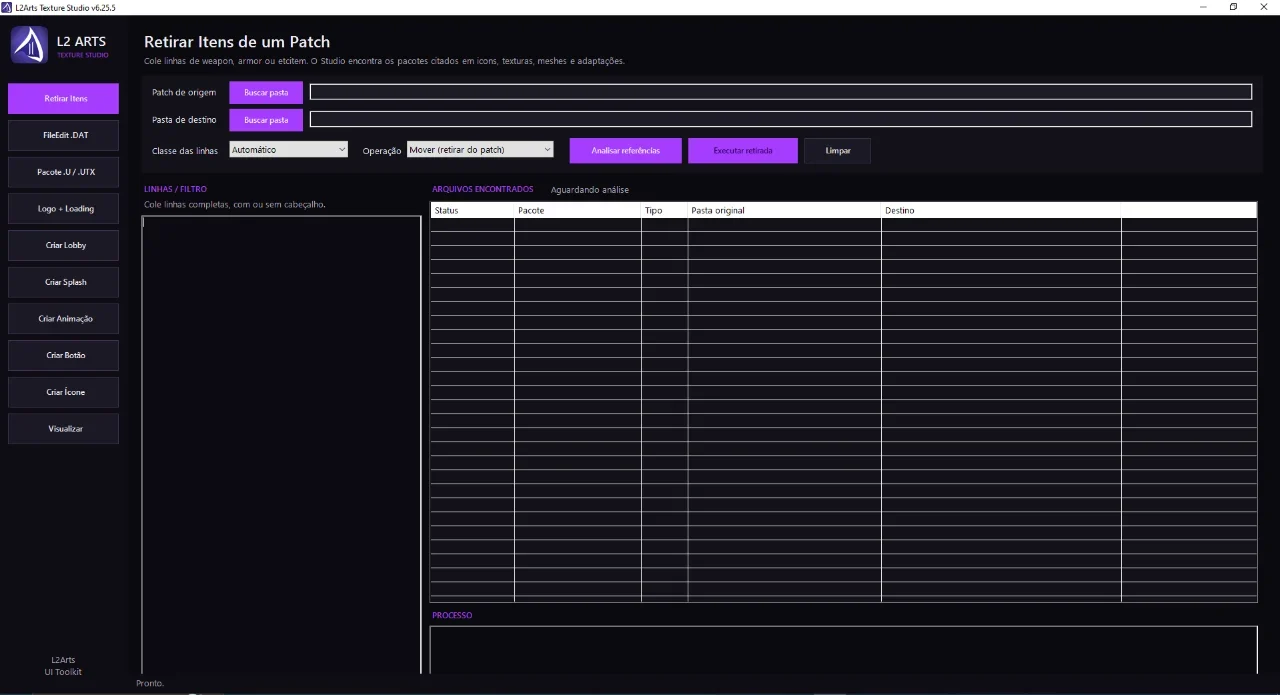Click the L2 Arts logo icon
1280x695 pixels.
[x=29, y=45]
